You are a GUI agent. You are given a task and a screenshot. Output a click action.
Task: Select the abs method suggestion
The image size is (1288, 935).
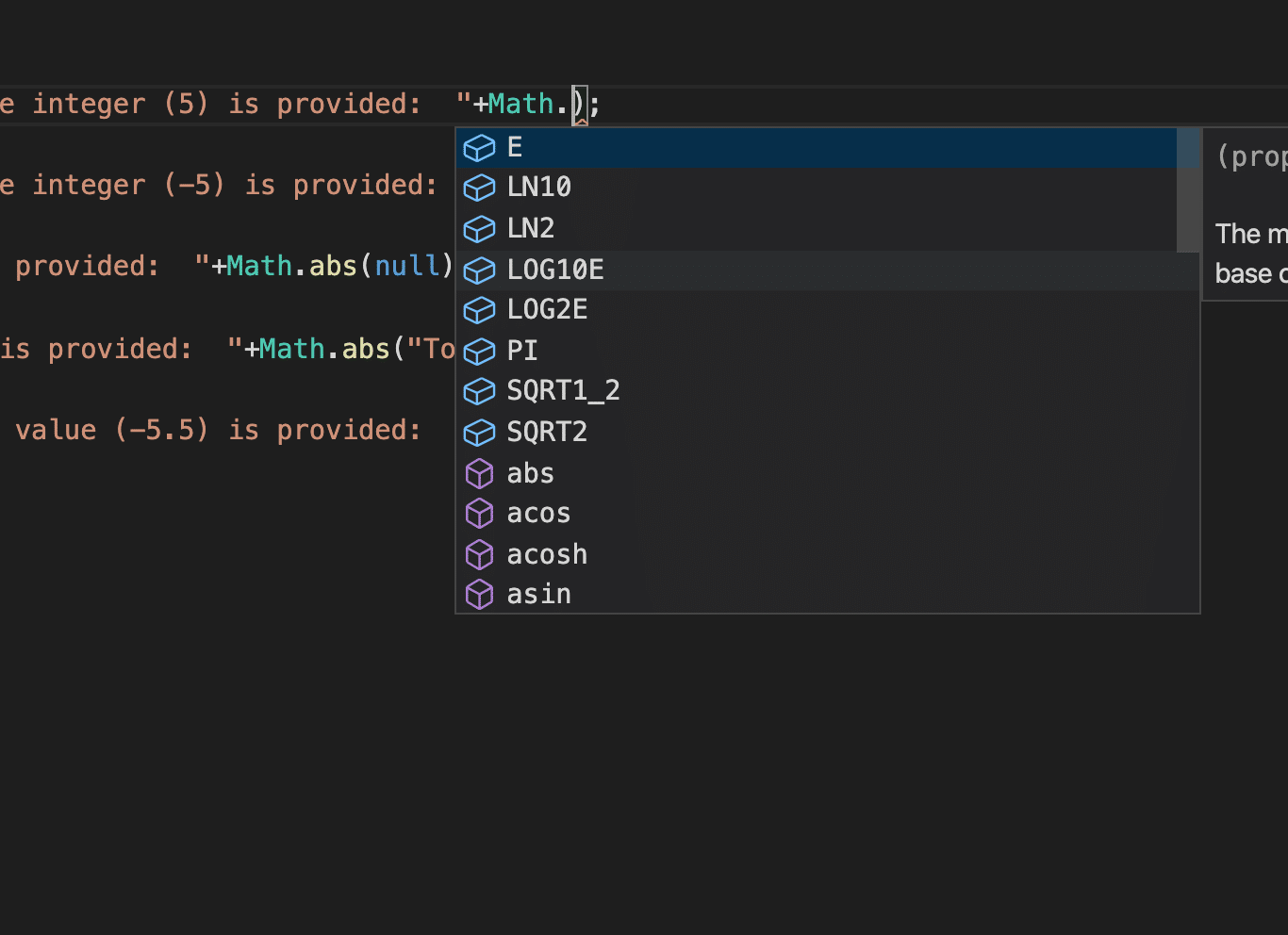pos(817,473)
